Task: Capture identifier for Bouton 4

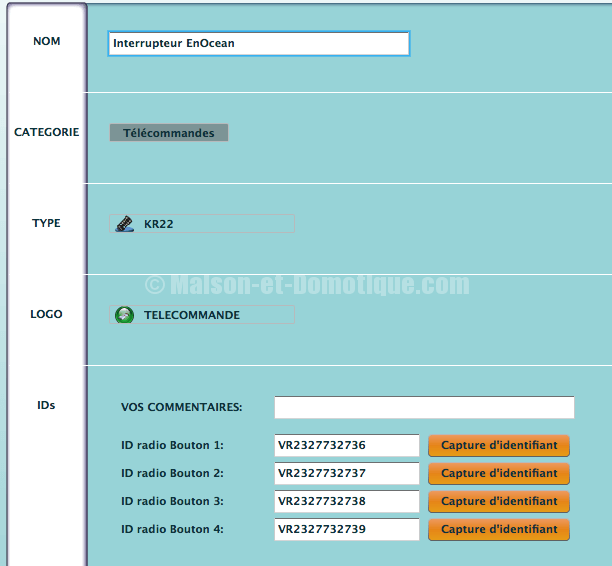Action: [499, 530]
